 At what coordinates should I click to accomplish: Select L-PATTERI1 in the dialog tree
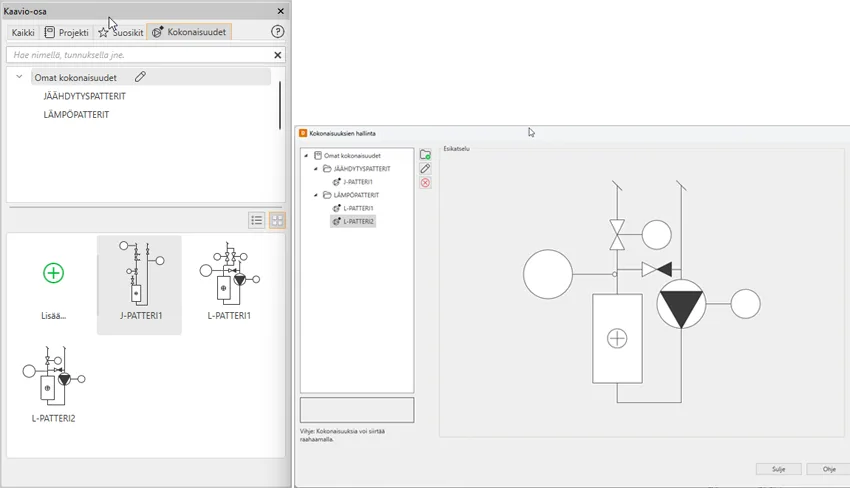pyautogui.click(x=357, y=208)
